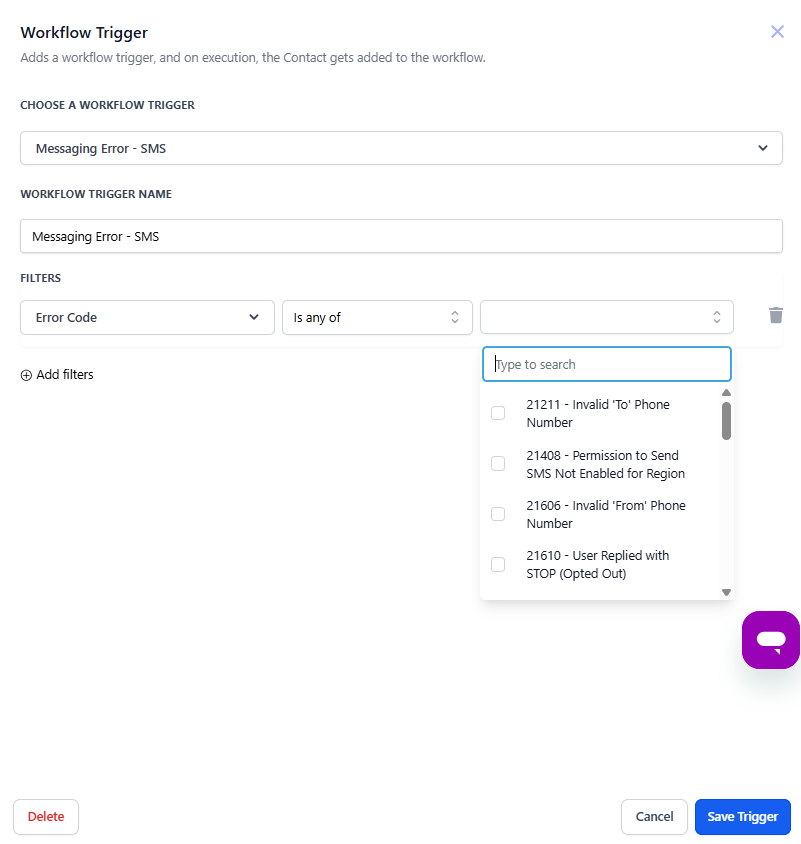Screen dimensions: 801x844
Task: Click the Cancel button
Action: click(x=654, y=816)
